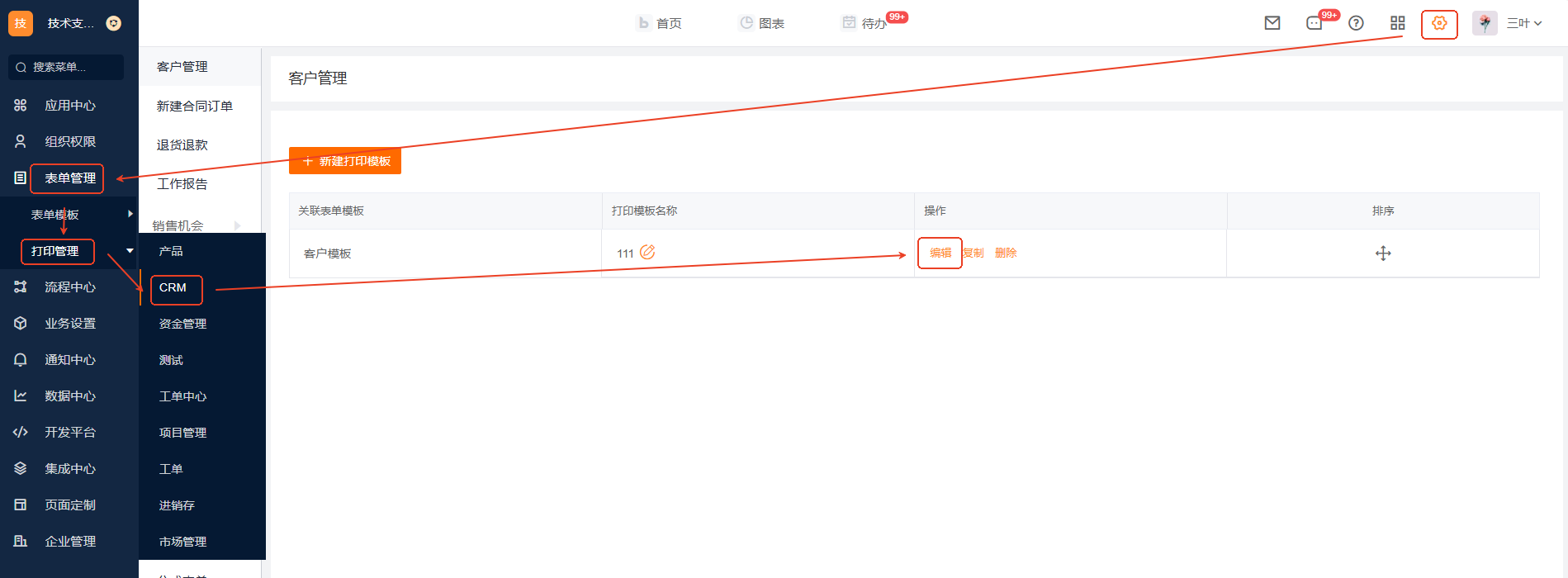Focus the 搜索菜单 search field

pos(66,67)
